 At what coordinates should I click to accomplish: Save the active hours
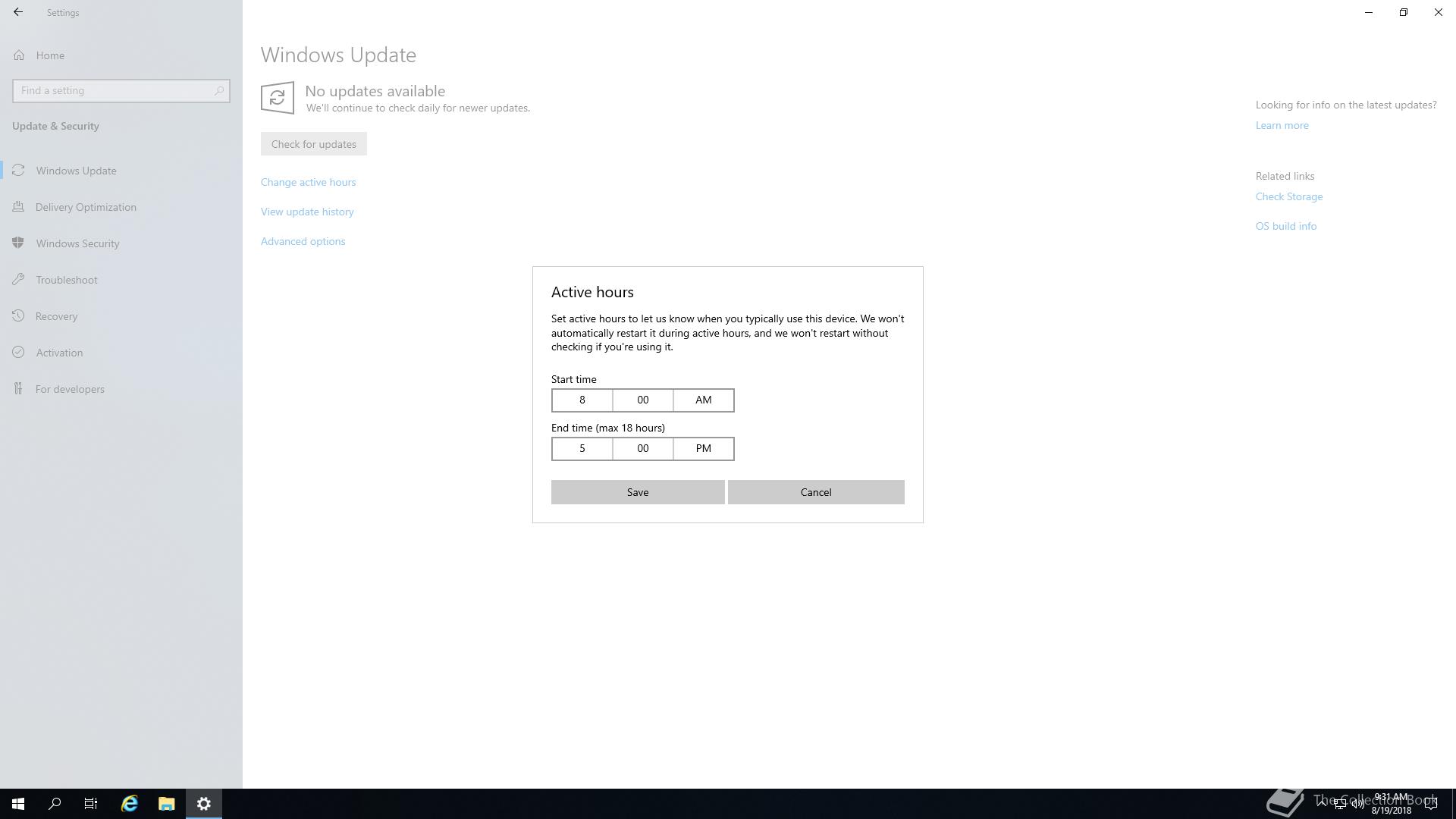(638, 492)
